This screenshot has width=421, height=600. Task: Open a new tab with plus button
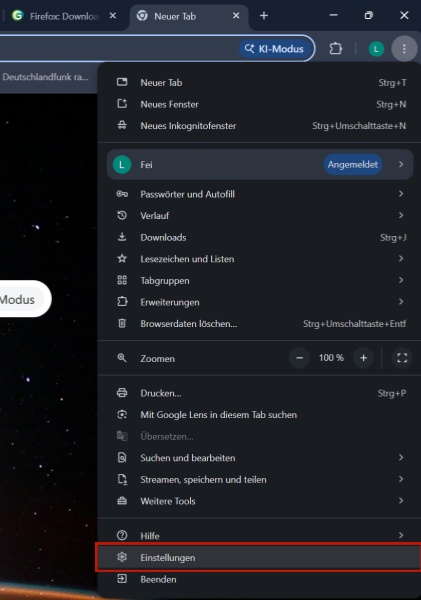click(264, 16)
